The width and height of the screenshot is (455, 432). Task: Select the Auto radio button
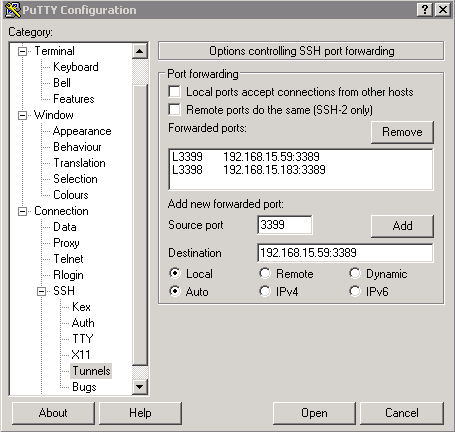tap(175, 291)
